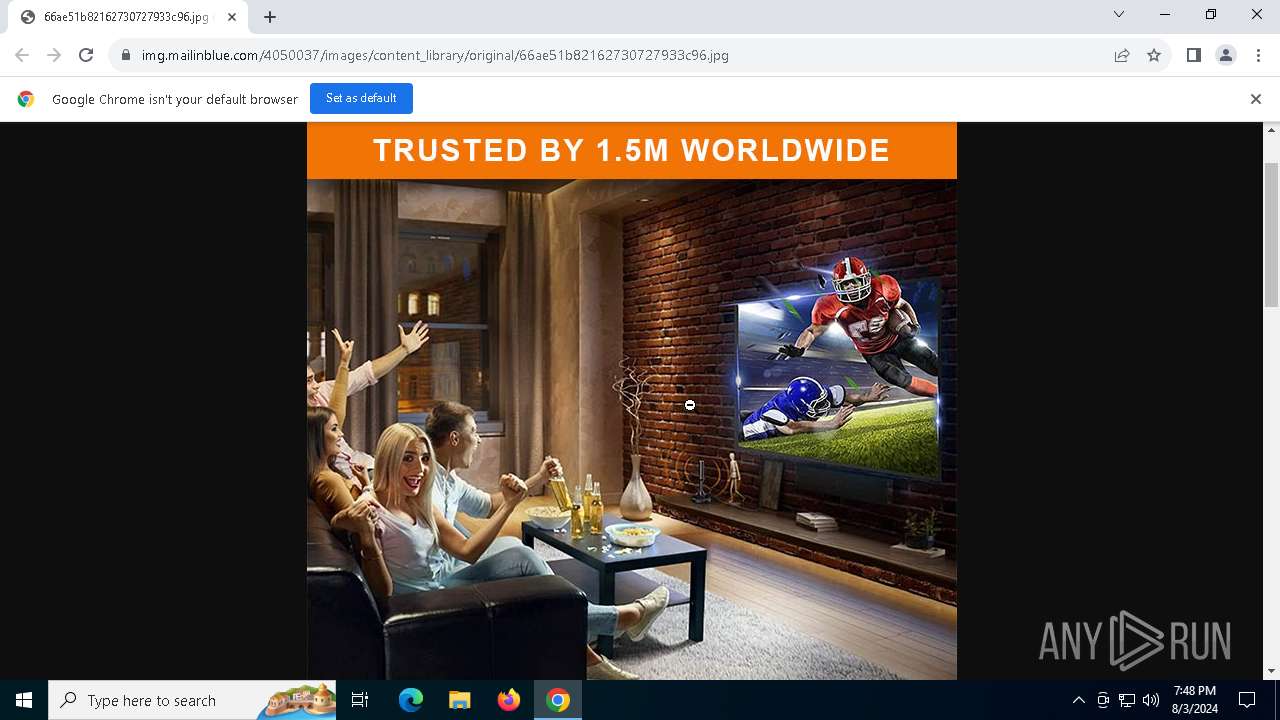Click the scrollbar up arrow
This screenshot has height=720, width=1280.
click(1272, 130)
